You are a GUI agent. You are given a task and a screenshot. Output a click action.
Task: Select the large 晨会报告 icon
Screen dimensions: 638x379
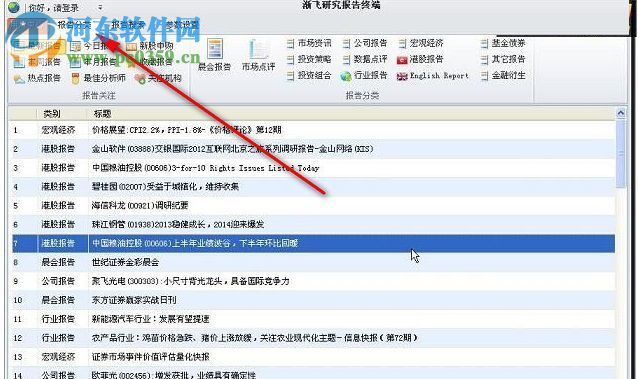[x=214, y=55]
